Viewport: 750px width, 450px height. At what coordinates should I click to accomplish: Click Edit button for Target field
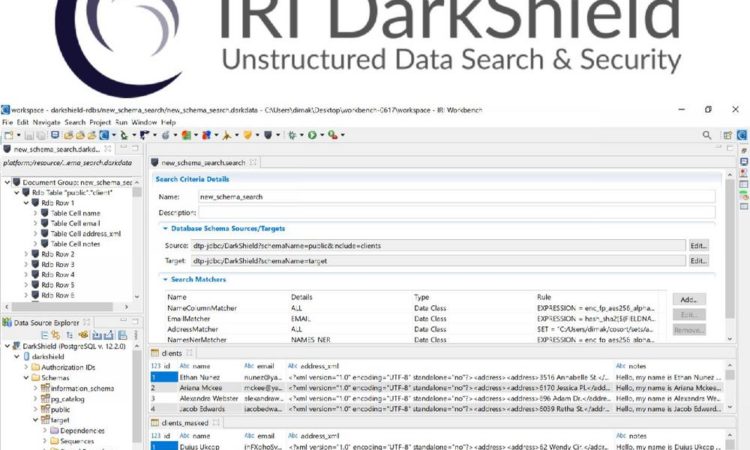point(698,261)
